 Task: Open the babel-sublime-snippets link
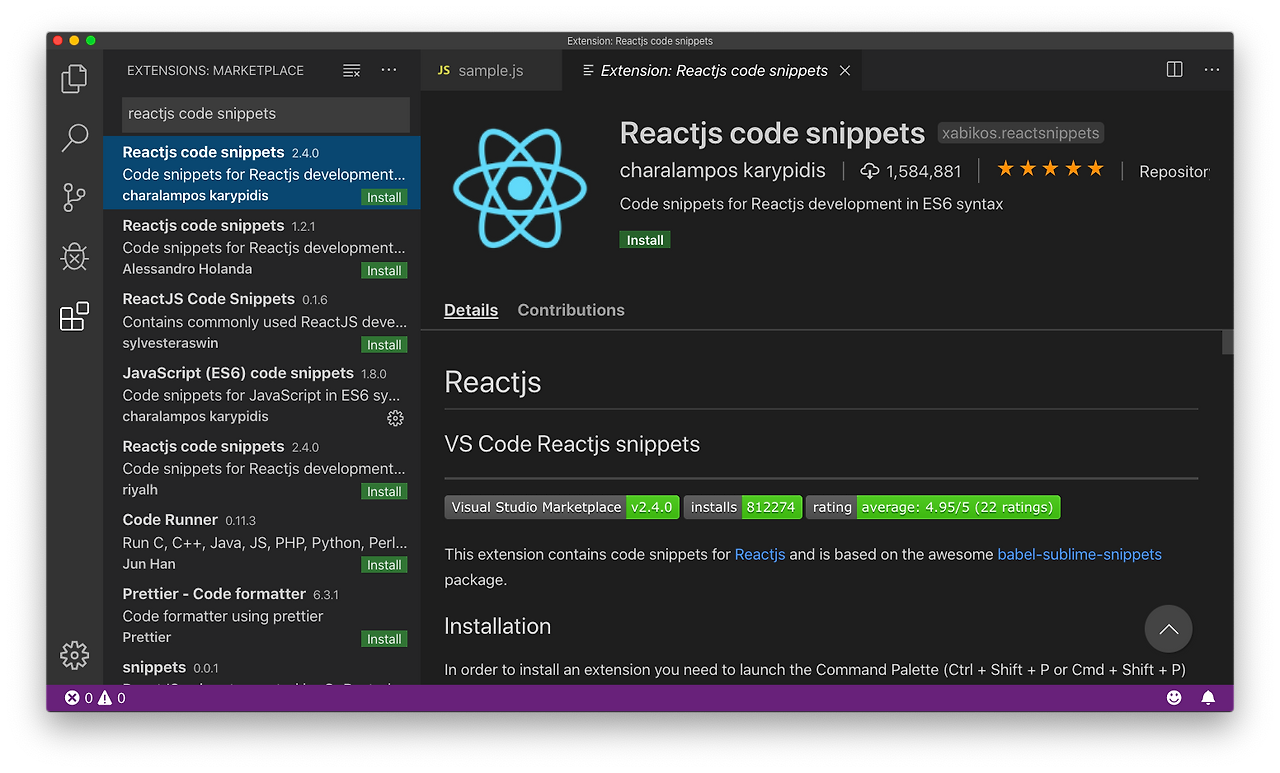1079,554
